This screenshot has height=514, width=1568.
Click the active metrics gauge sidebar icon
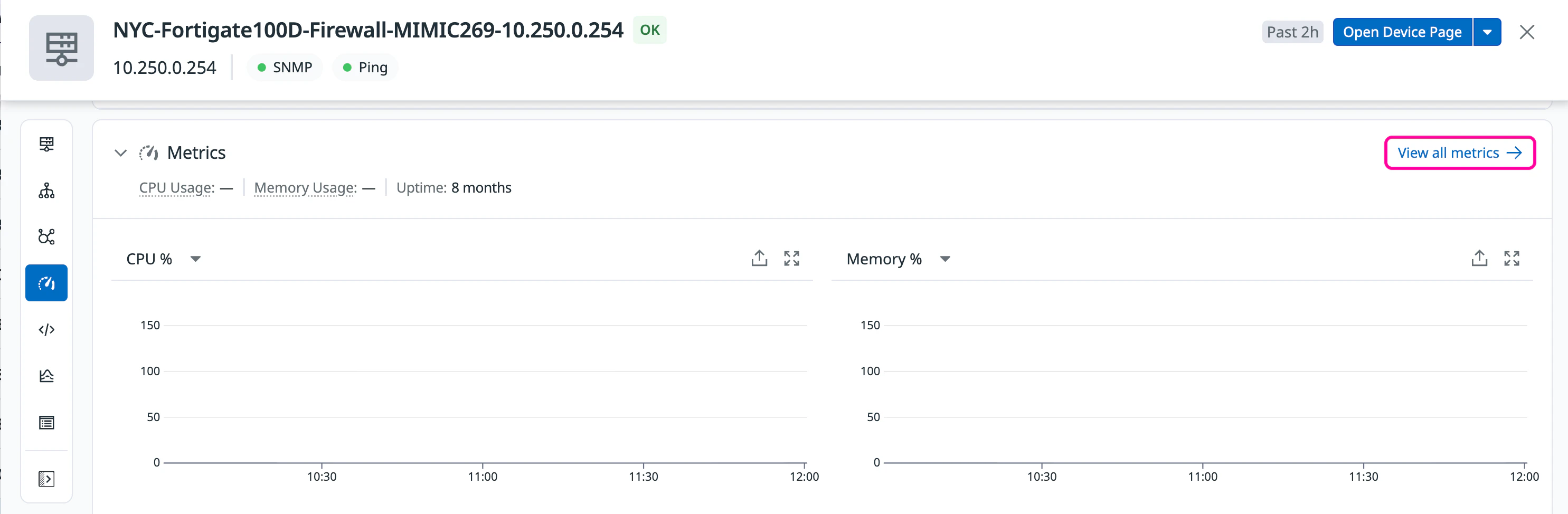46,283
